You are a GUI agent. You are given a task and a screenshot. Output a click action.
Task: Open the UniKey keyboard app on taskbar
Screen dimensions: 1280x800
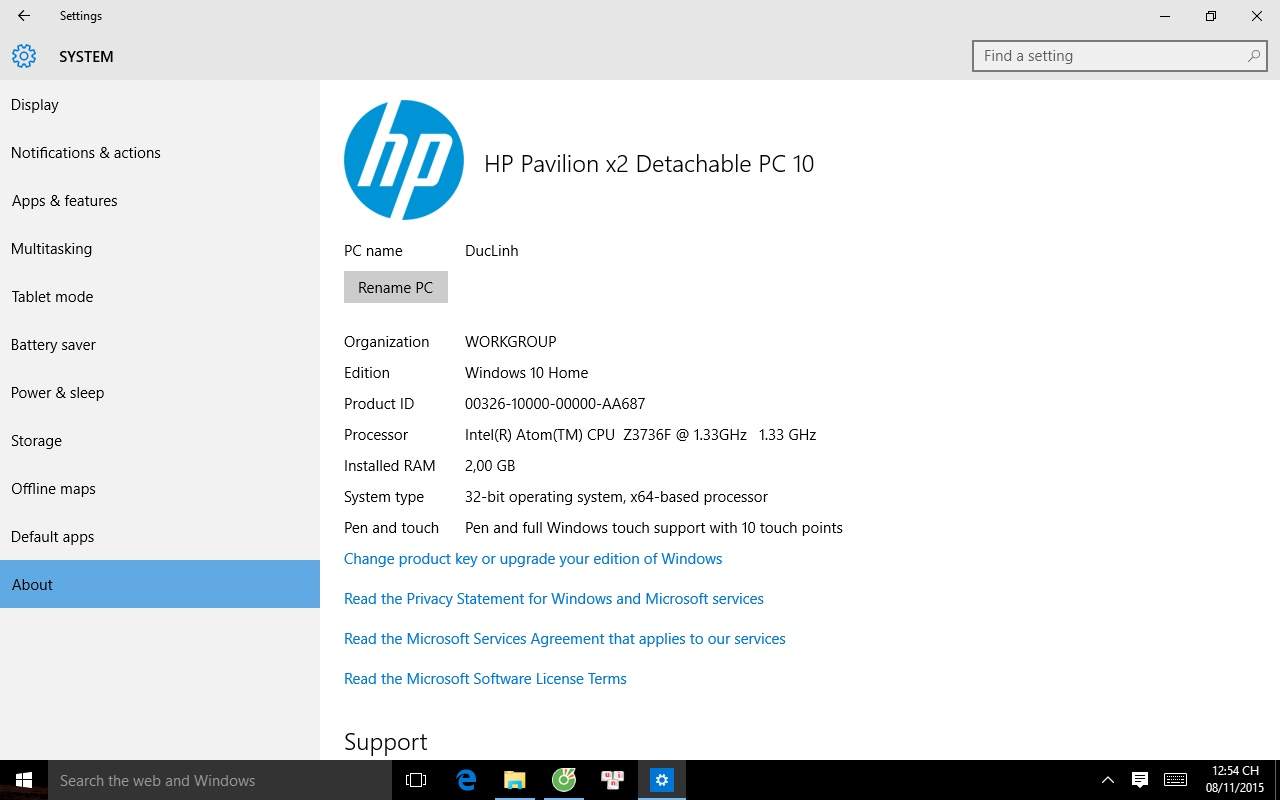pyautogui.click(x=613, y=780)
